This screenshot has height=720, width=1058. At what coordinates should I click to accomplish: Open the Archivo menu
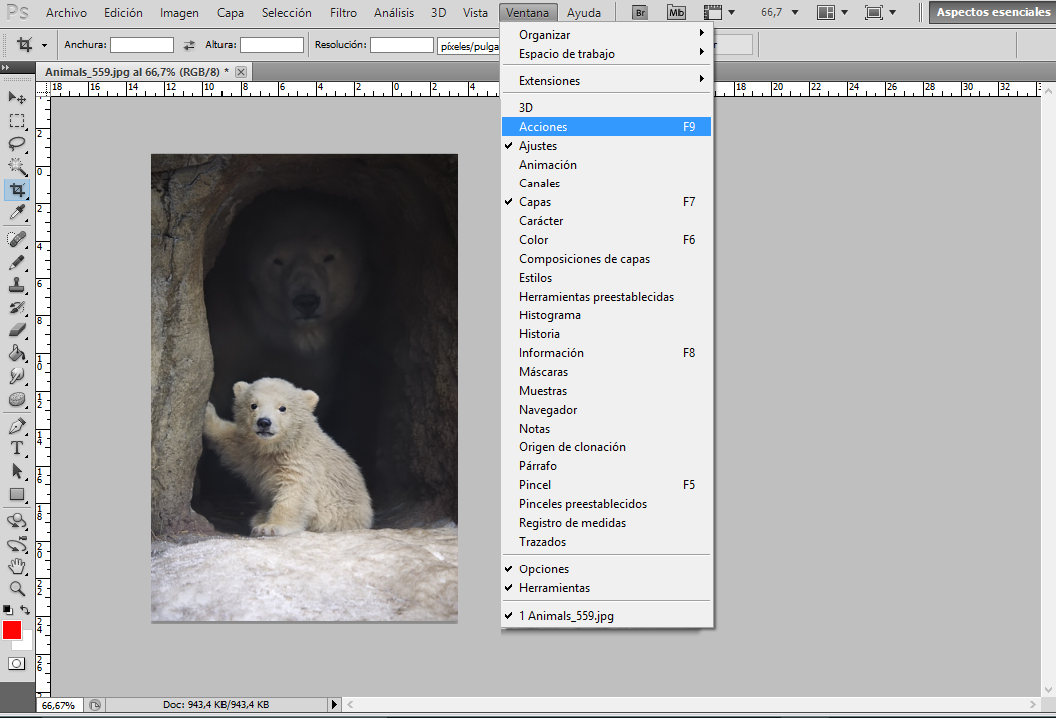pos(66,12)
